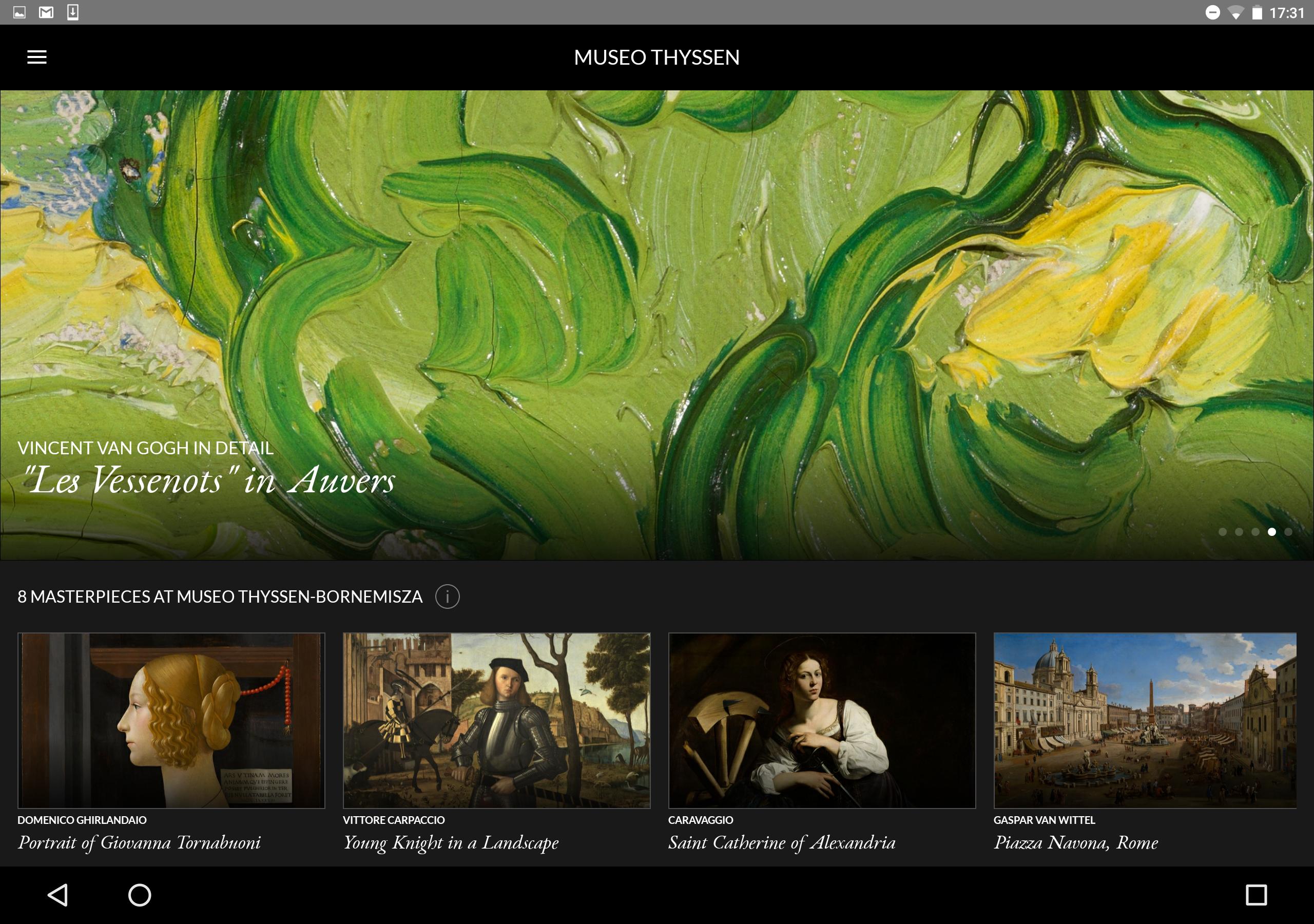Image resolution: width=1314 pixels, height=924 pixels.
Task: Tap the Android home circle button
Action: coord(140,895)
